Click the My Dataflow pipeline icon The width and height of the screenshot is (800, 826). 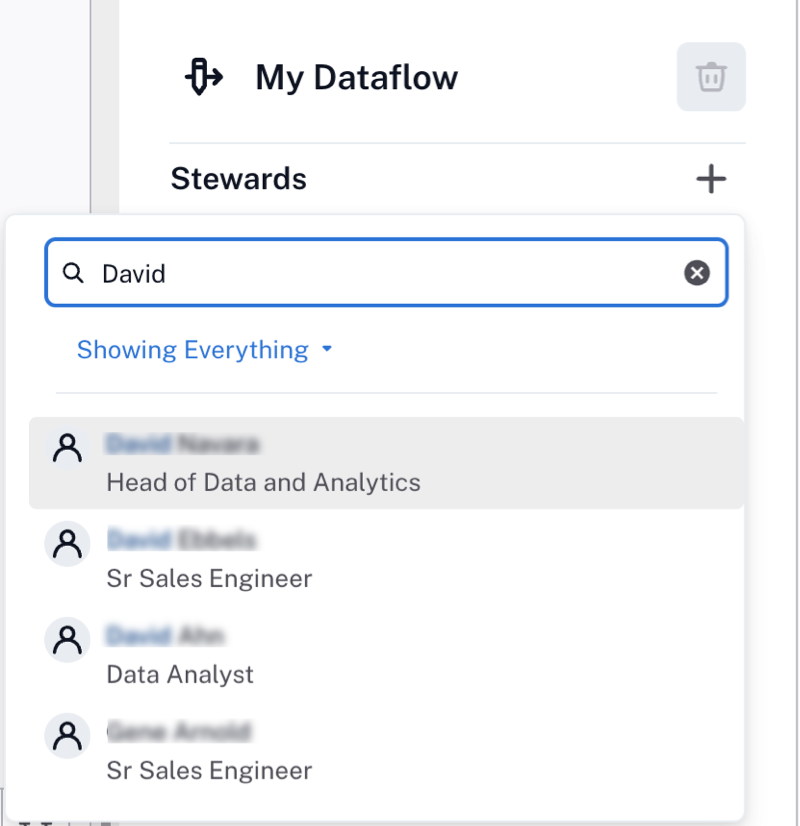[x=203, y=77]
